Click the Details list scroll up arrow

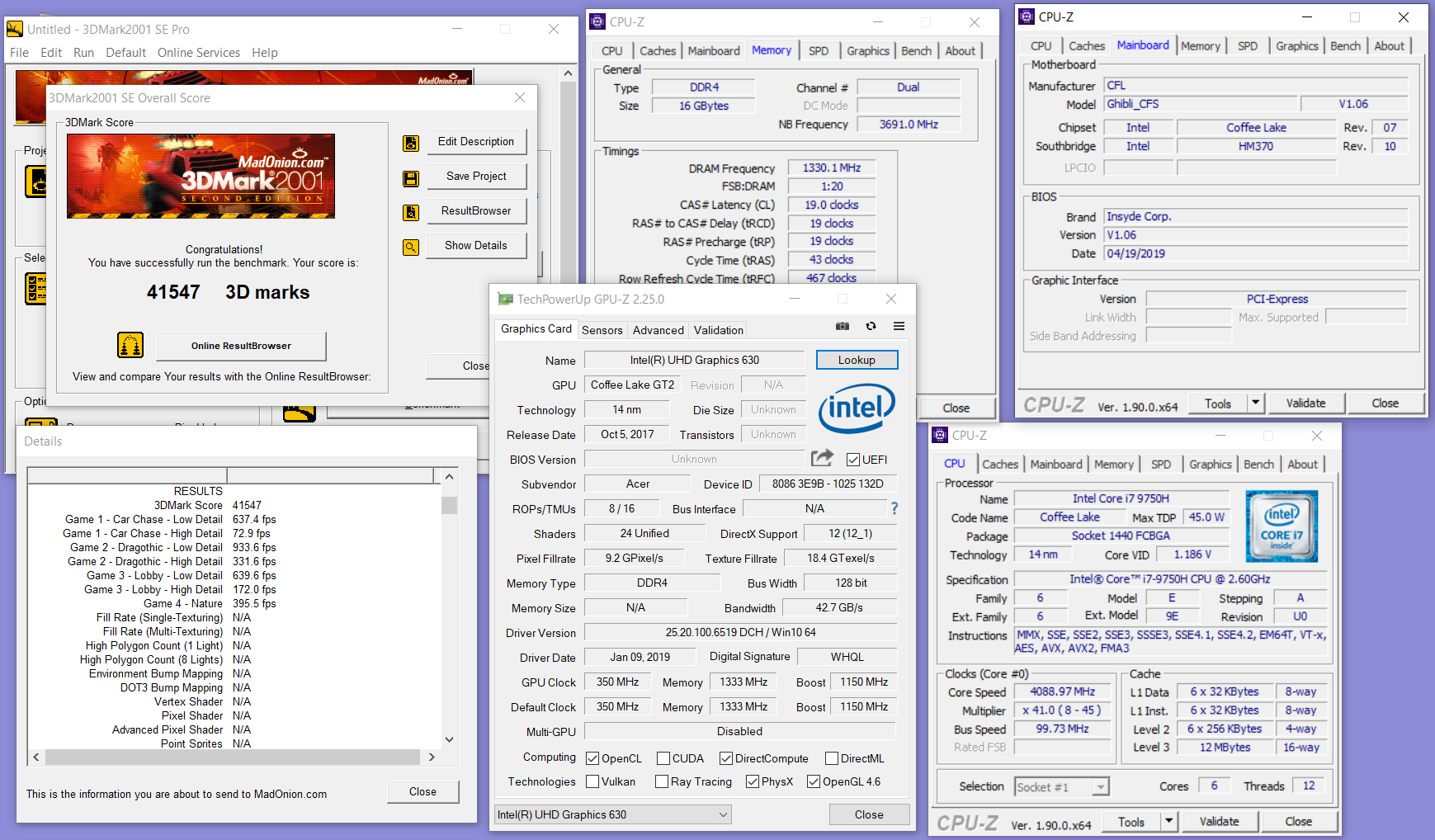(x=449, y=476)
